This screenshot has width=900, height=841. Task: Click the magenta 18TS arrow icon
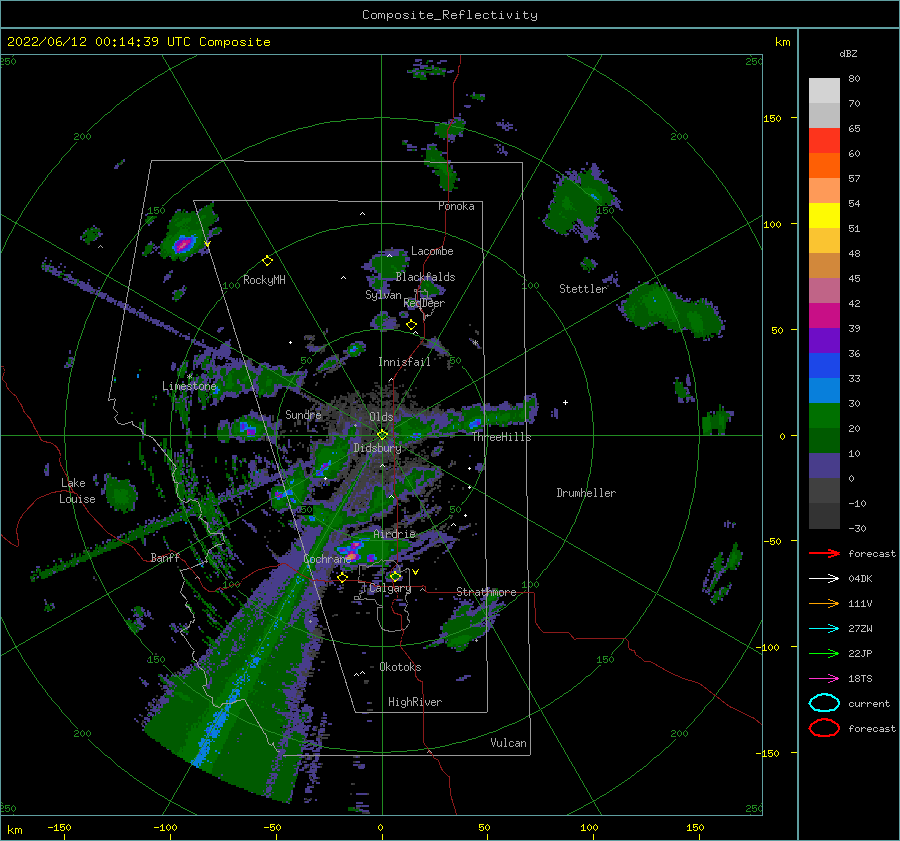point(824,679)
